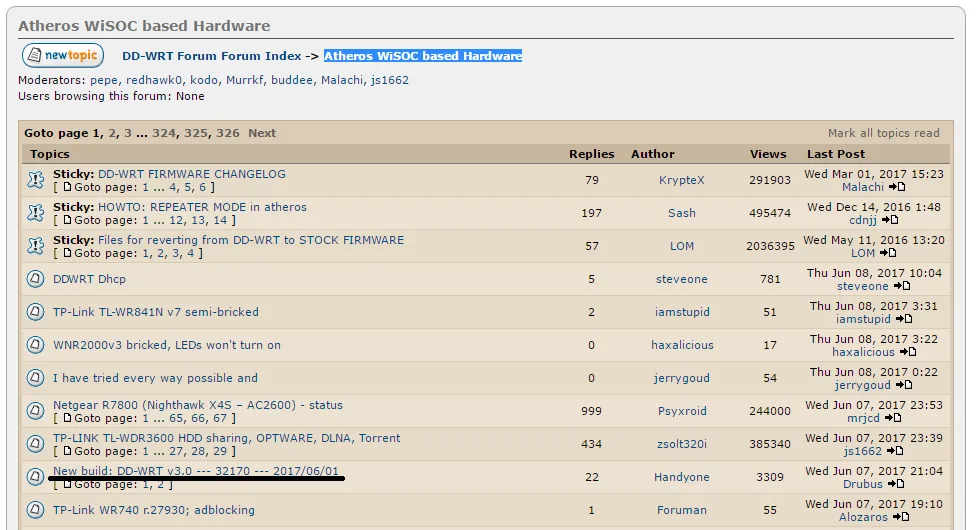This screenshot has width=978, height=530.
Task: View latest post arrow icon next to Malachi
Action: click(897, 187)
